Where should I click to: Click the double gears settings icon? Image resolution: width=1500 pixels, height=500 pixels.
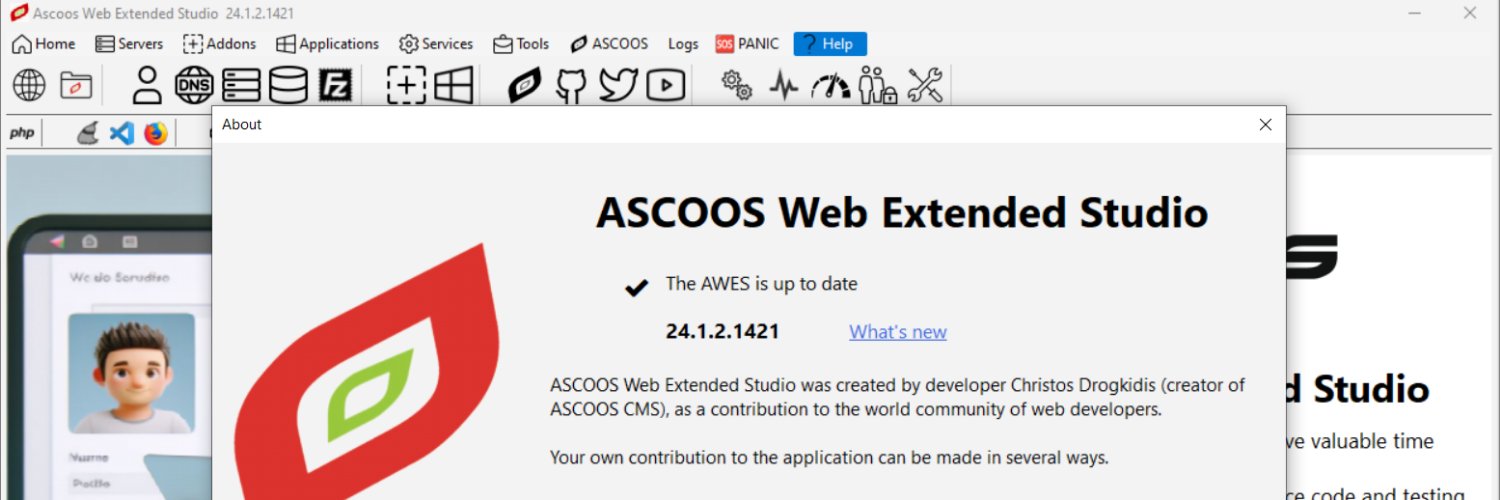click(737, 86)
